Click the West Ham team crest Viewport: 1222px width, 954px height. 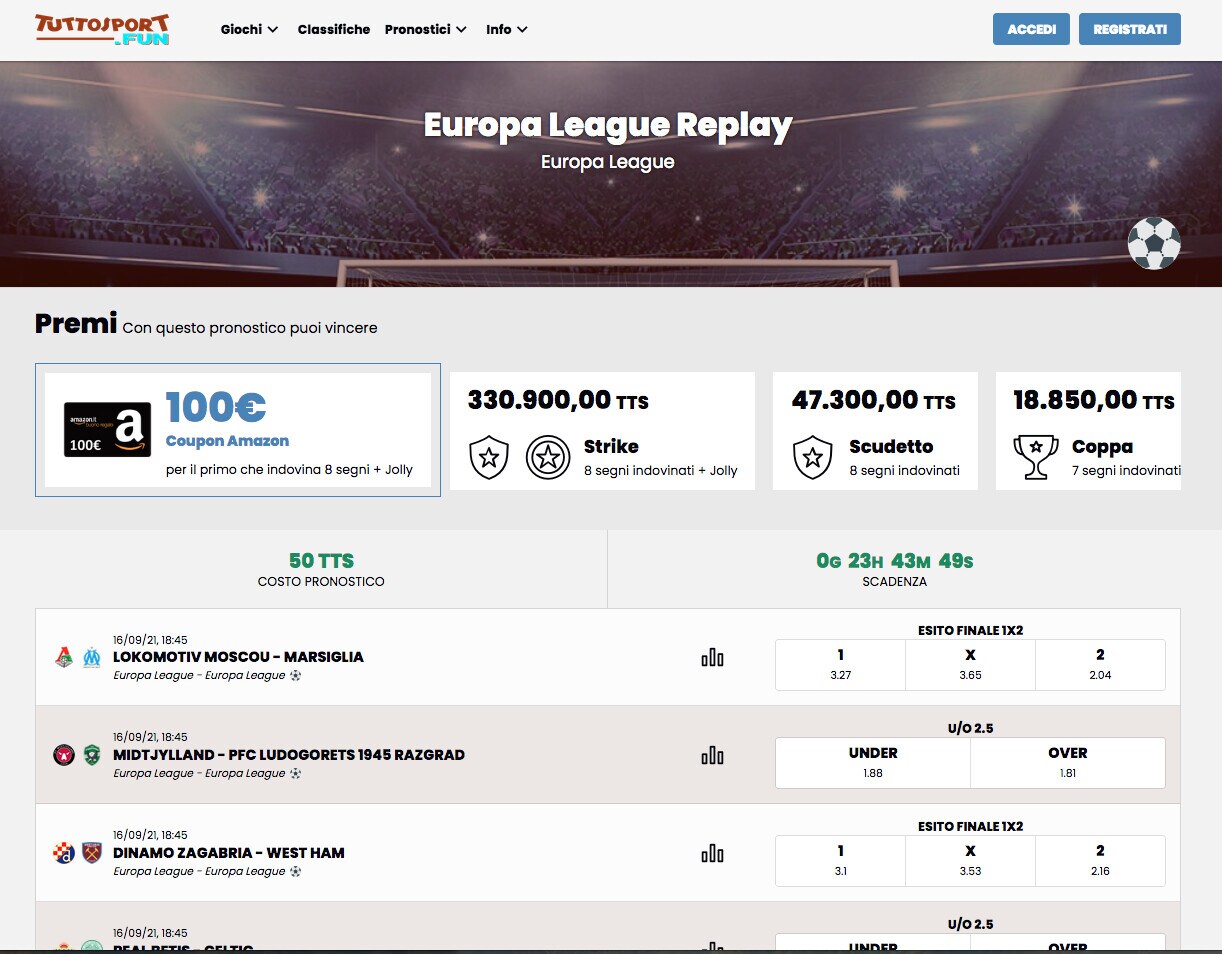click(92, 853)
